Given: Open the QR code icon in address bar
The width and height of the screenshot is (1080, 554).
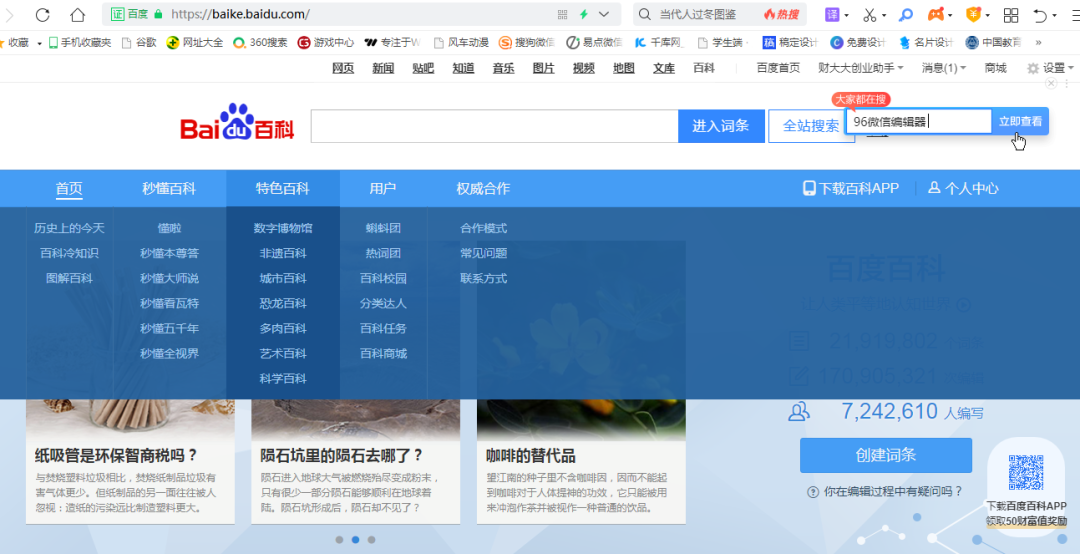Looking at the screenshot, I should pyautogui.click(x=562, y=14).
